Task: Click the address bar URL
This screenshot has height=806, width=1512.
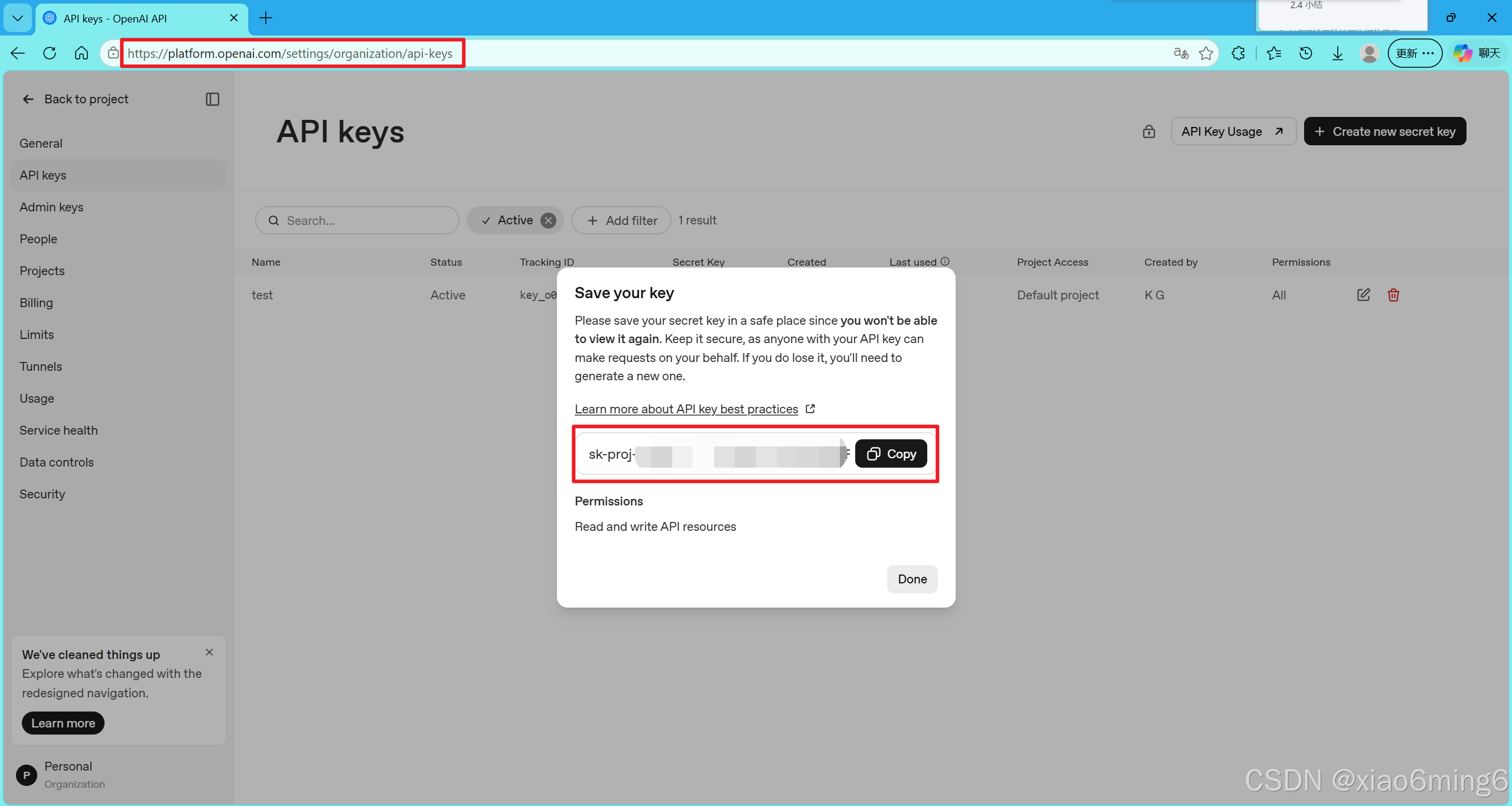Action: tap(290, 53)
